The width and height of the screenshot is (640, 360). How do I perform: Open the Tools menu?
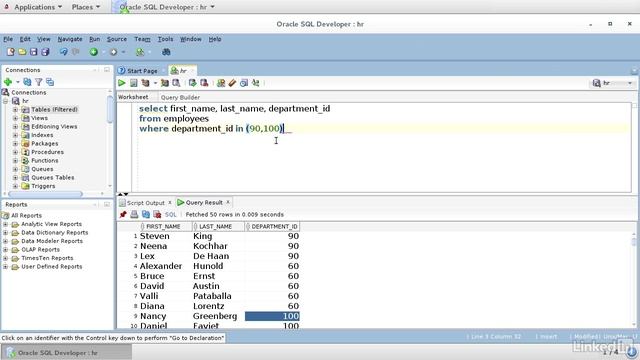[x=165, y=39]
